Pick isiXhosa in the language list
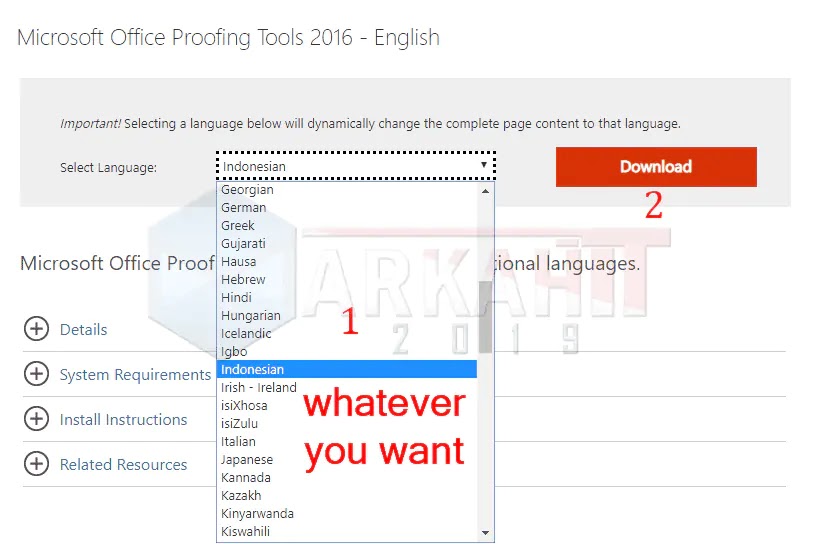818x544 pixels. (347, 406)
